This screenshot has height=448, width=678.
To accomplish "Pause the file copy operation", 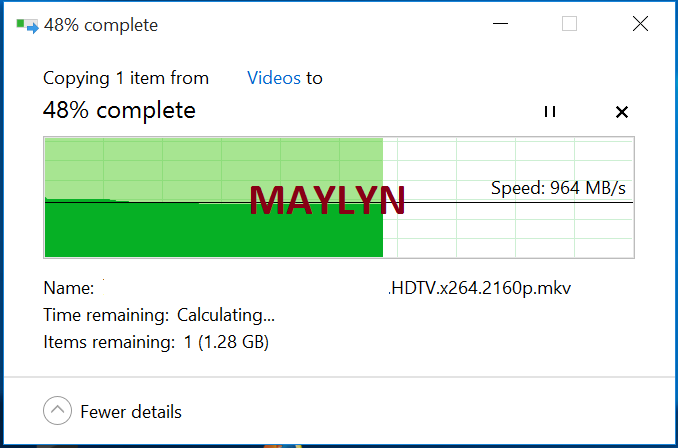I will pyautogui.click(x=550, y=112).
